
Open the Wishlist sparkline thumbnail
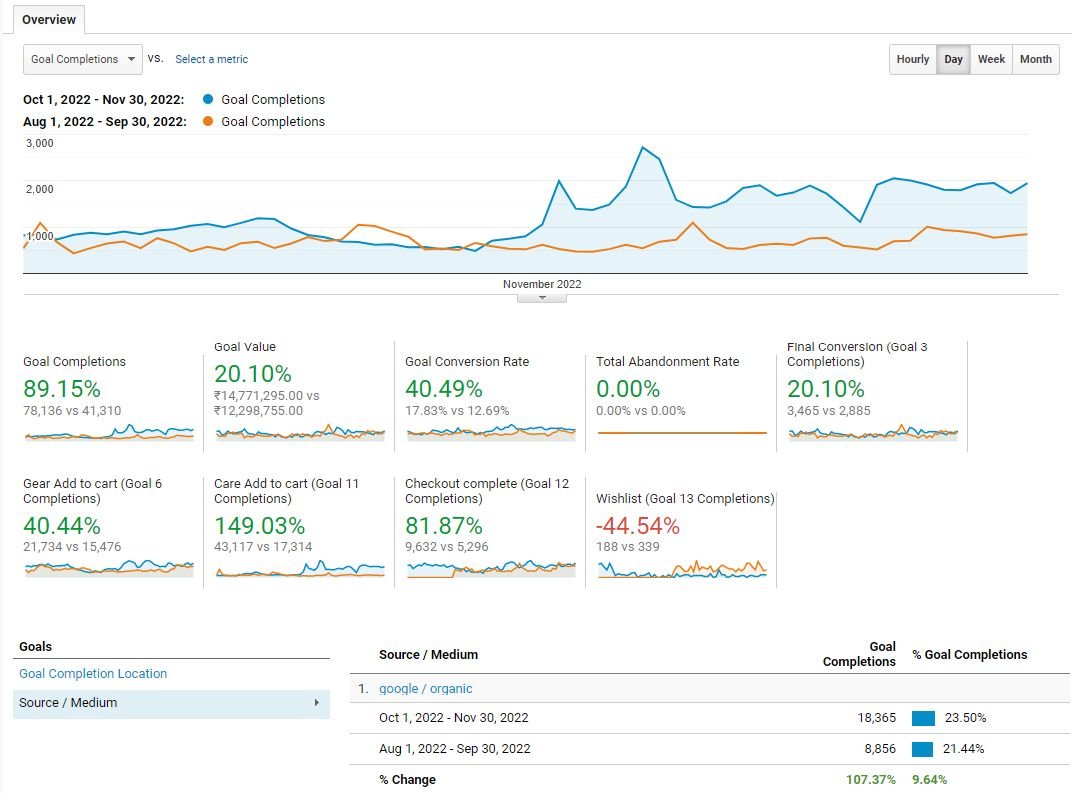coord(682,569)
